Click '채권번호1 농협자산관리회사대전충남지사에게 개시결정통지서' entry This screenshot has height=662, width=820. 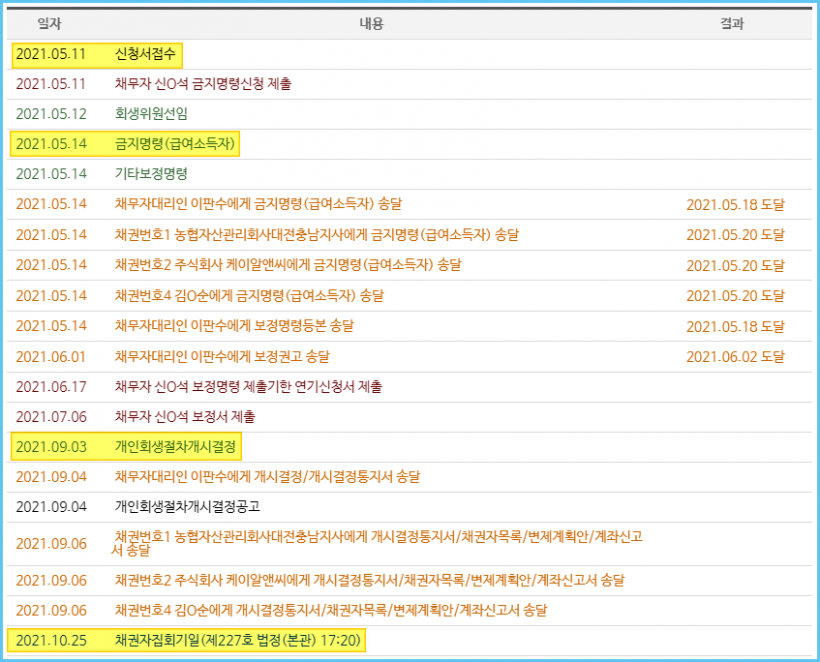(377, 543)
